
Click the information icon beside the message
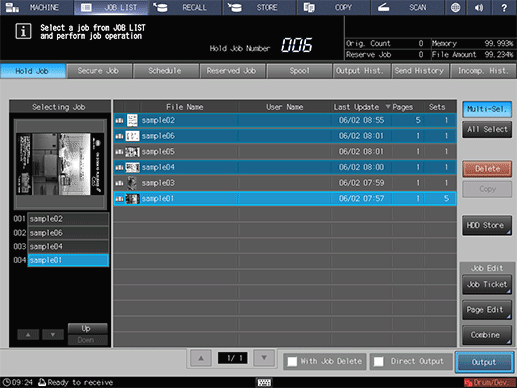click(23, 31)
